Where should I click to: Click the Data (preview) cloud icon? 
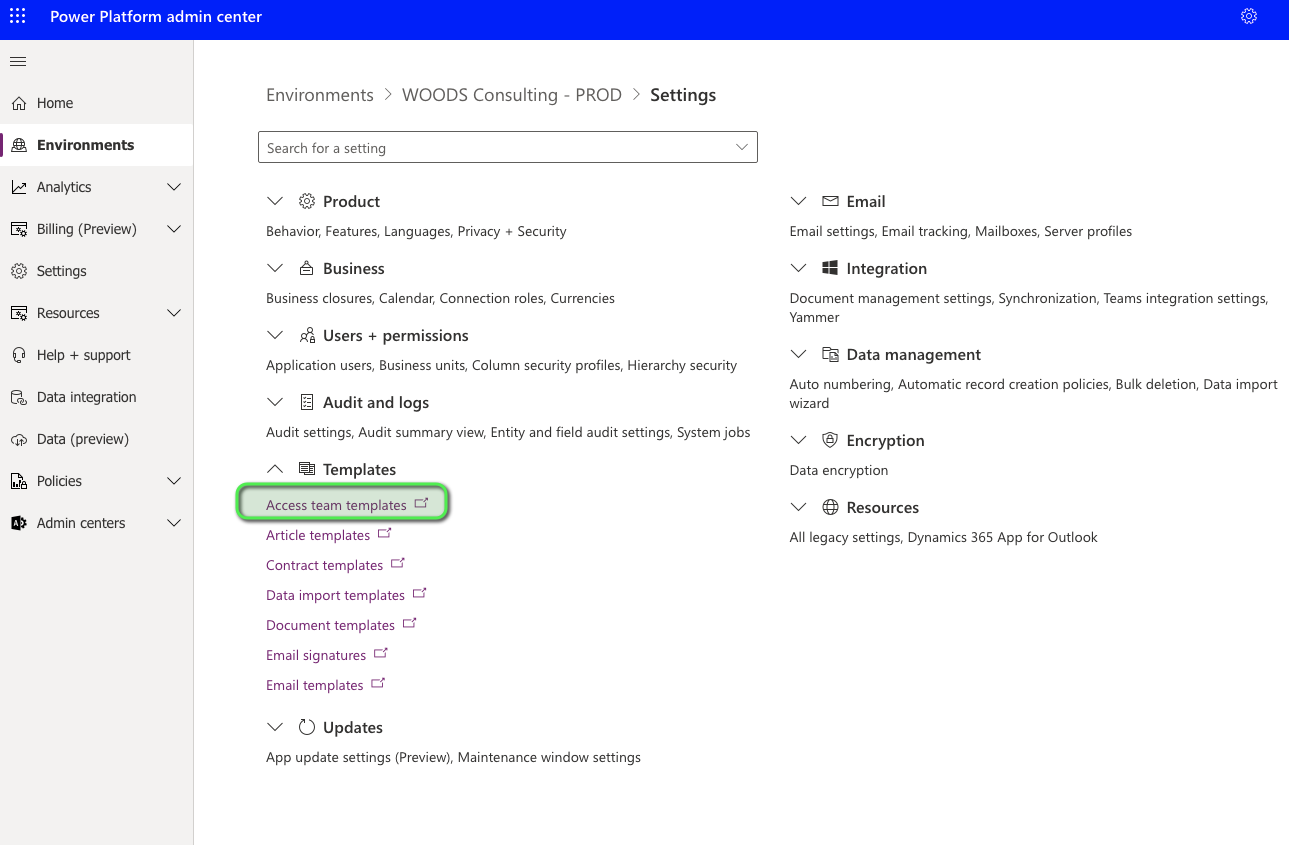(x=18, y=439)
